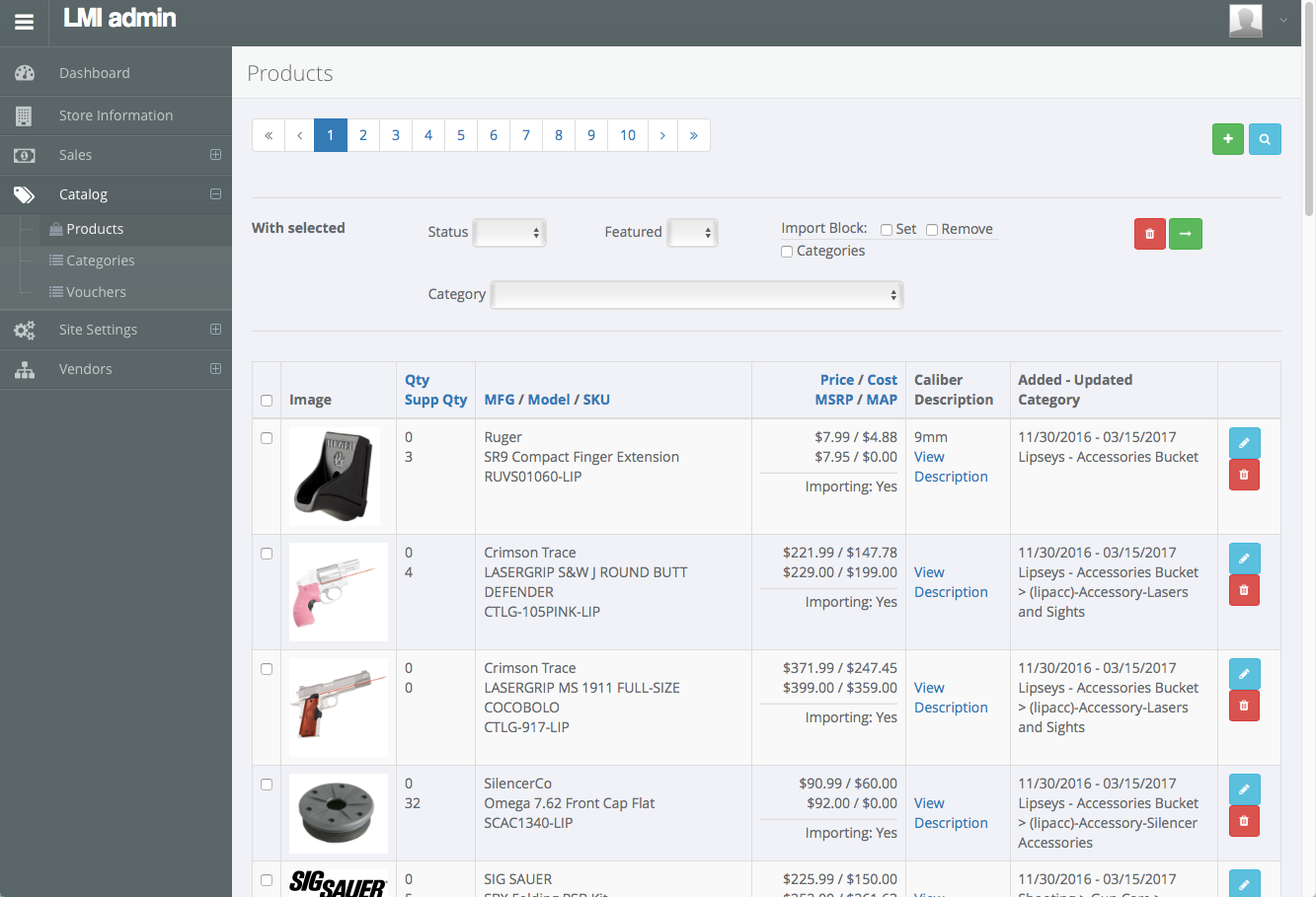Image resolution: width=1316 pixels, height=897 pixels.
Task: Go to page 10 of products
Action: coord(628,135)
